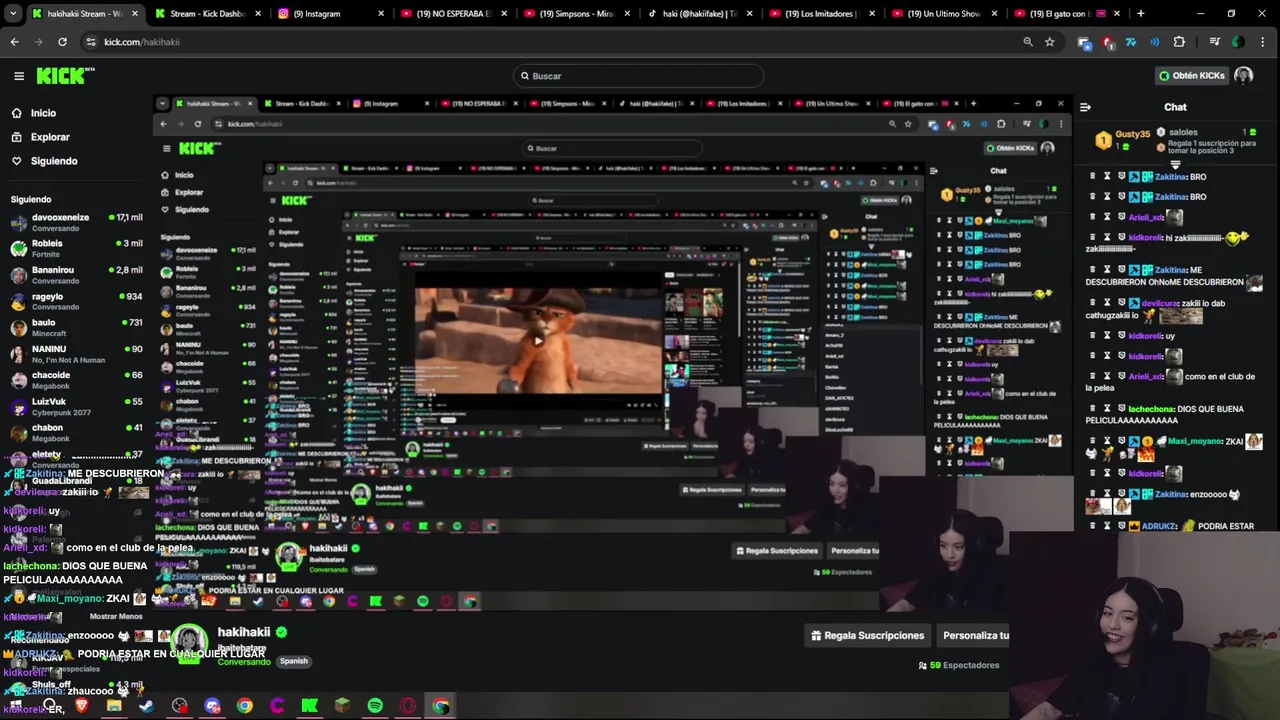Open Brave browser from taskbar

click(82, 706)
